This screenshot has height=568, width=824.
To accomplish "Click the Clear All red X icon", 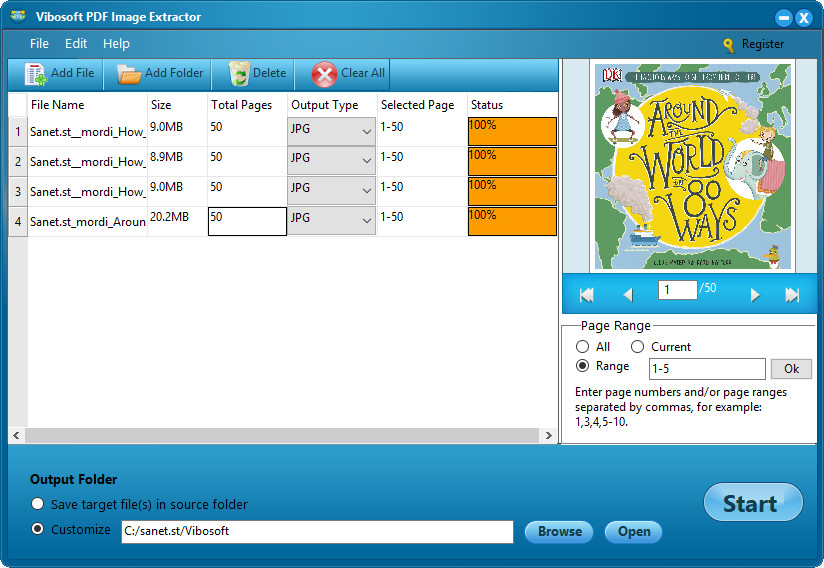I will pos(324,74).
